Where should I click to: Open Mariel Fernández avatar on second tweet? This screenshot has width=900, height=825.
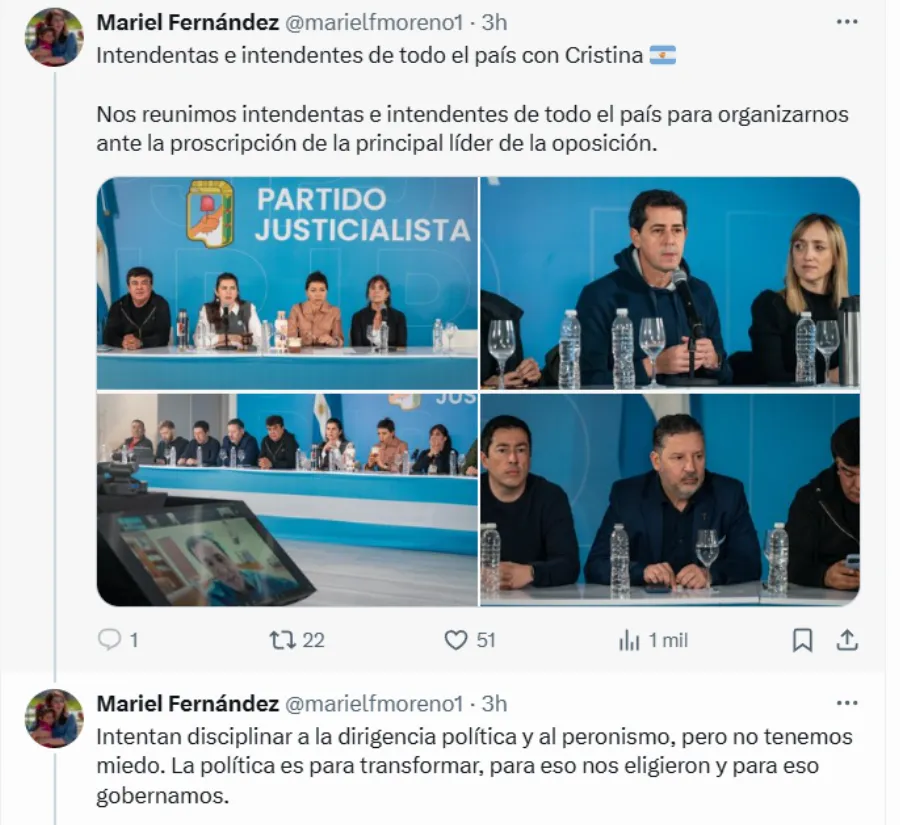pyautogui.click(x=54, y=718)
